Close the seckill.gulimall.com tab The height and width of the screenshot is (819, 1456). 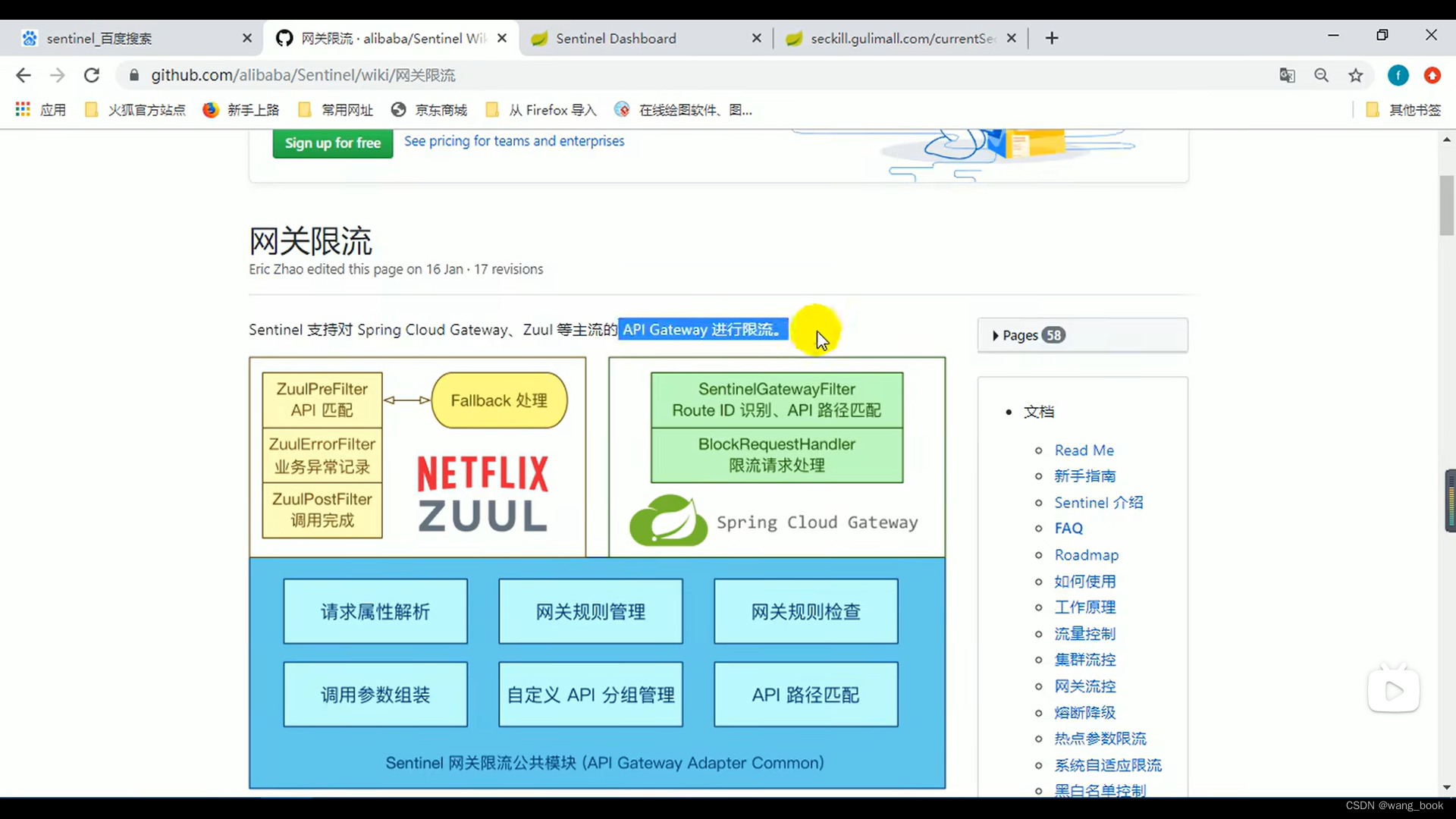coord(1011,38)
